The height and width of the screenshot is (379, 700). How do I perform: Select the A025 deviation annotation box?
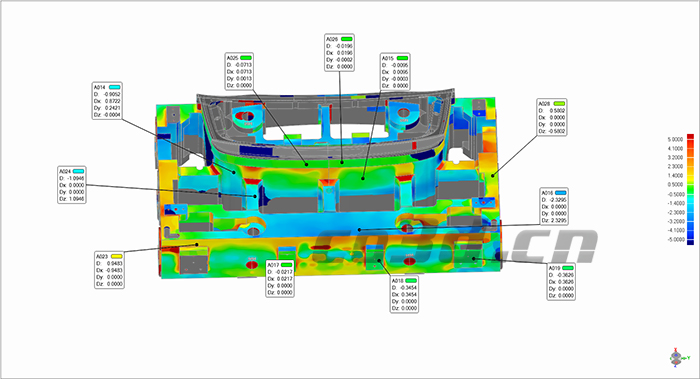click(x=239, y=71)
